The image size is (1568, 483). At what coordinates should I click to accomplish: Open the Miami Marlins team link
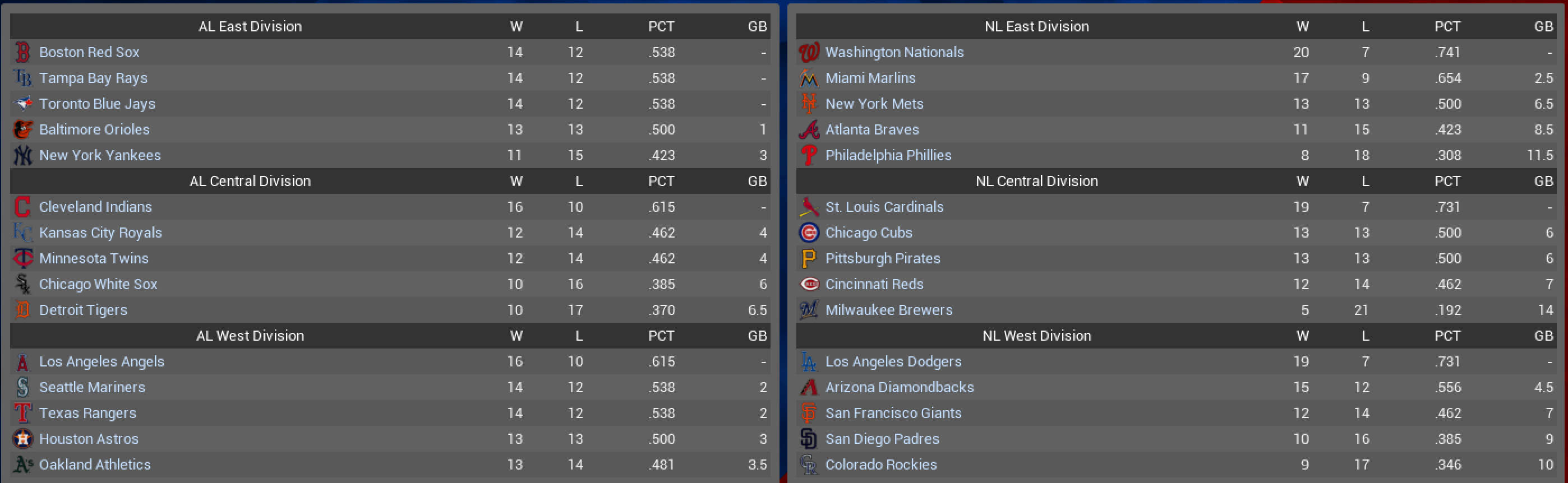tap(870, 78)
